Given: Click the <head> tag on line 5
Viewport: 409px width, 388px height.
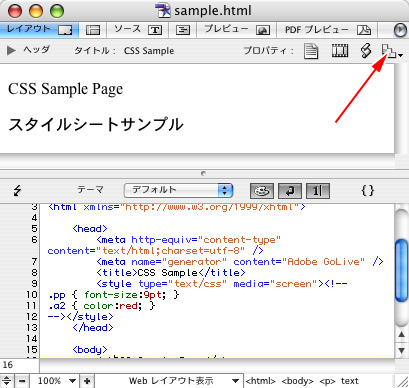Looking at the screenshot, I should click(90, 229).
